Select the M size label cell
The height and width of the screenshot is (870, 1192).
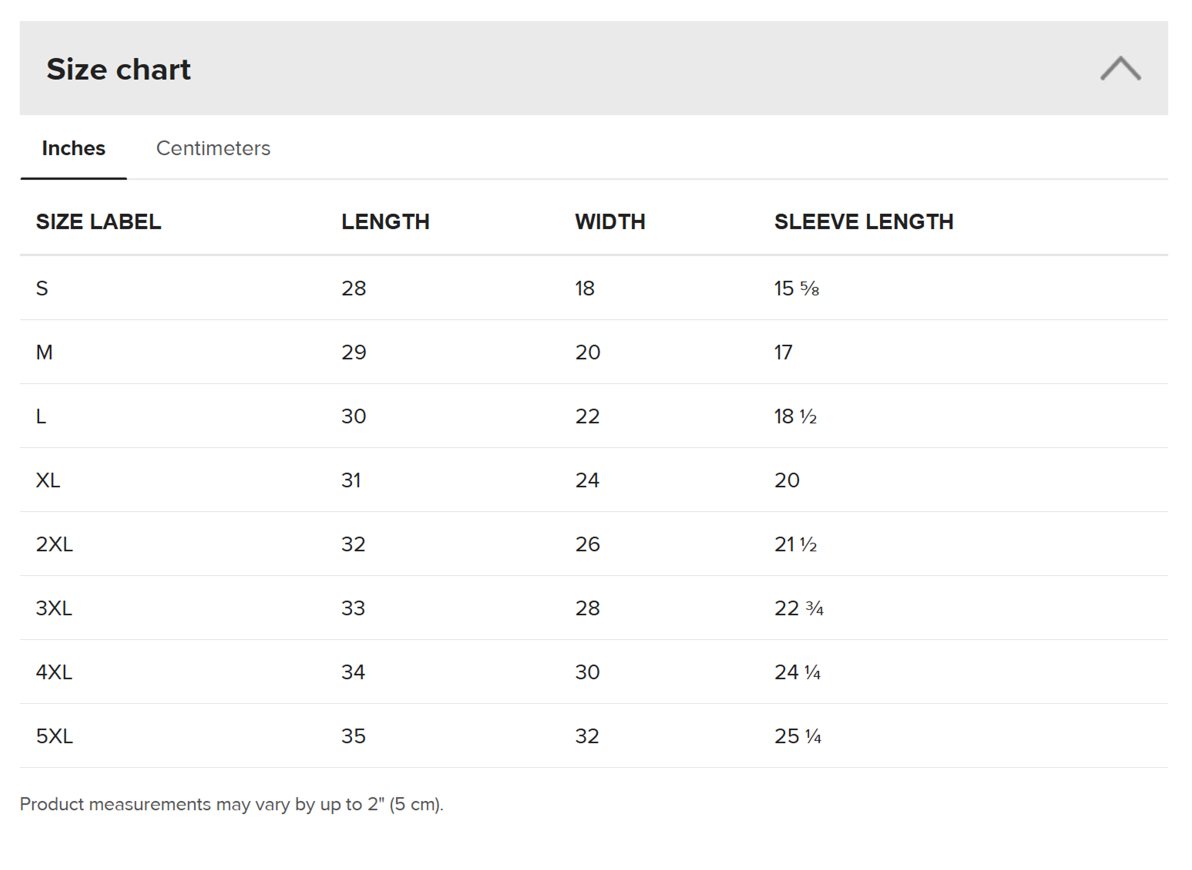click(44, 353)
